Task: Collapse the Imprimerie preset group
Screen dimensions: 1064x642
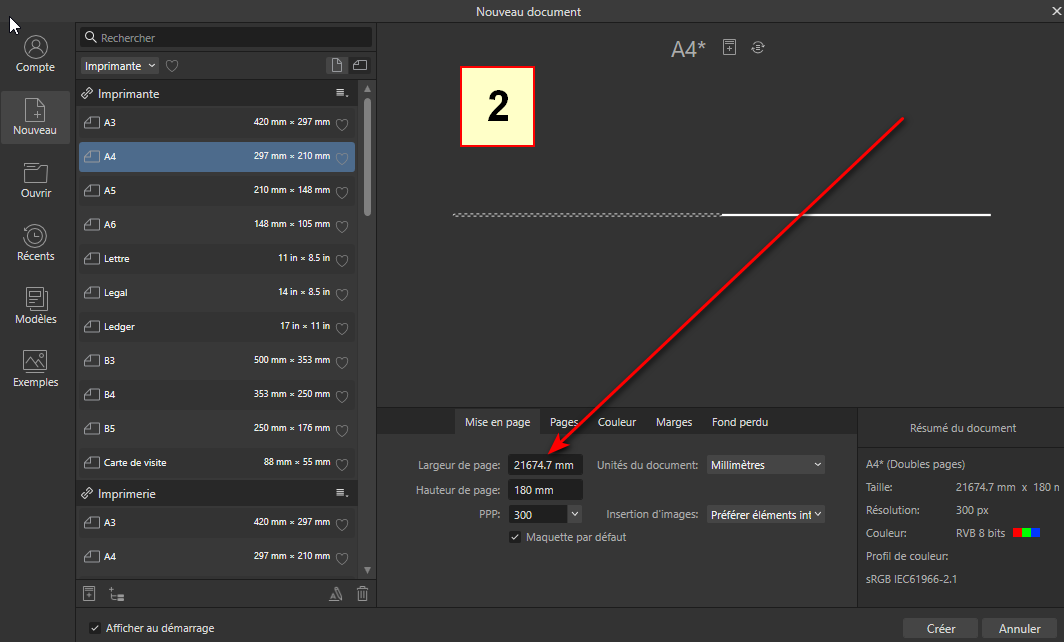Action: (88, 493)
